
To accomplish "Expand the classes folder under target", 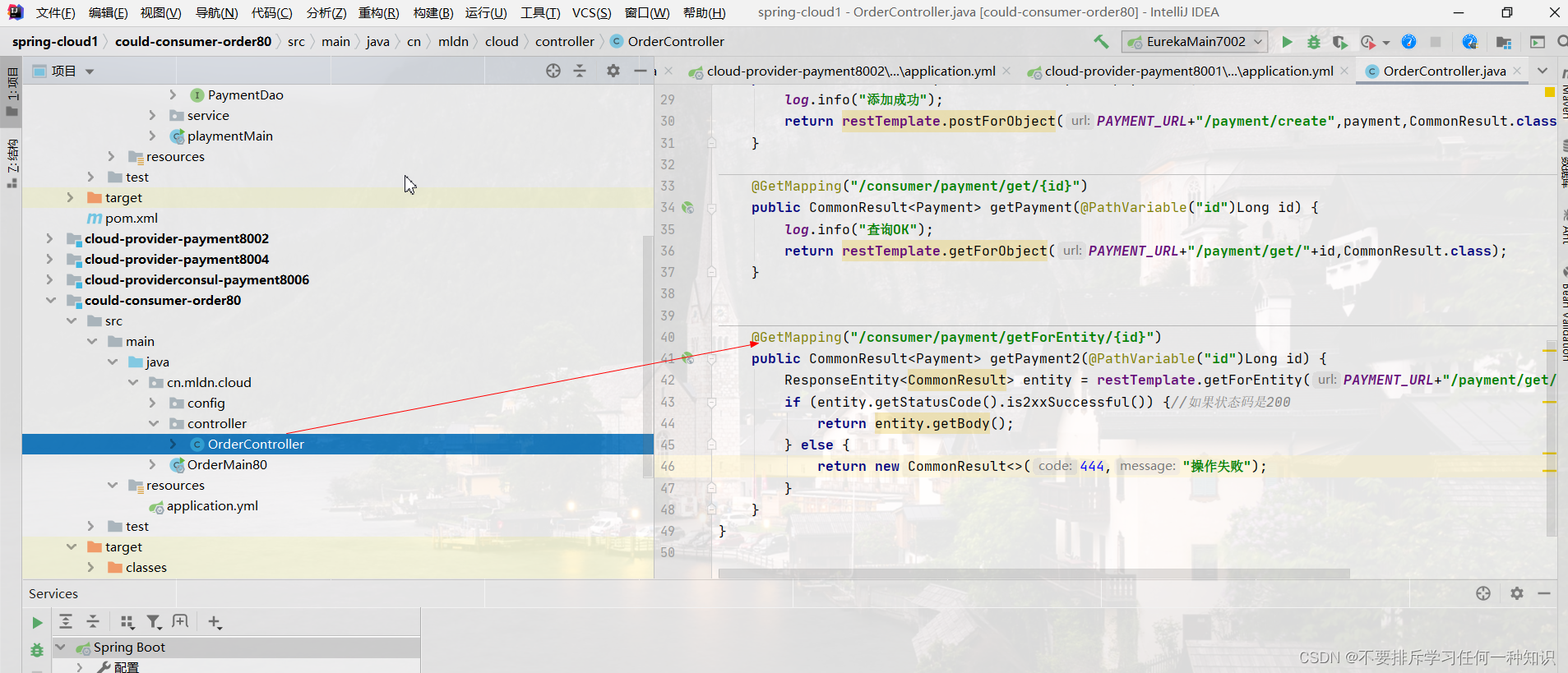I will [90, 567].
